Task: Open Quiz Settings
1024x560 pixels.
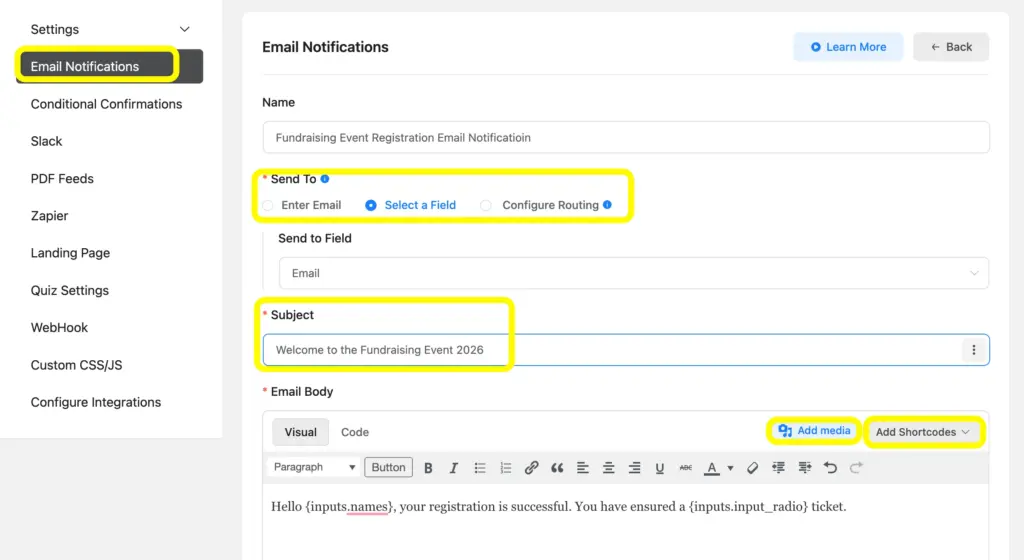Action: [70, 290]
